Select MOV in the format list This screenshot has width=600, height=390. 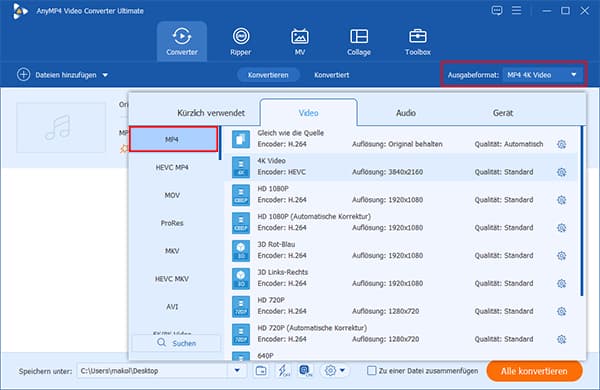pyautogui.click(x=172, y=195)
